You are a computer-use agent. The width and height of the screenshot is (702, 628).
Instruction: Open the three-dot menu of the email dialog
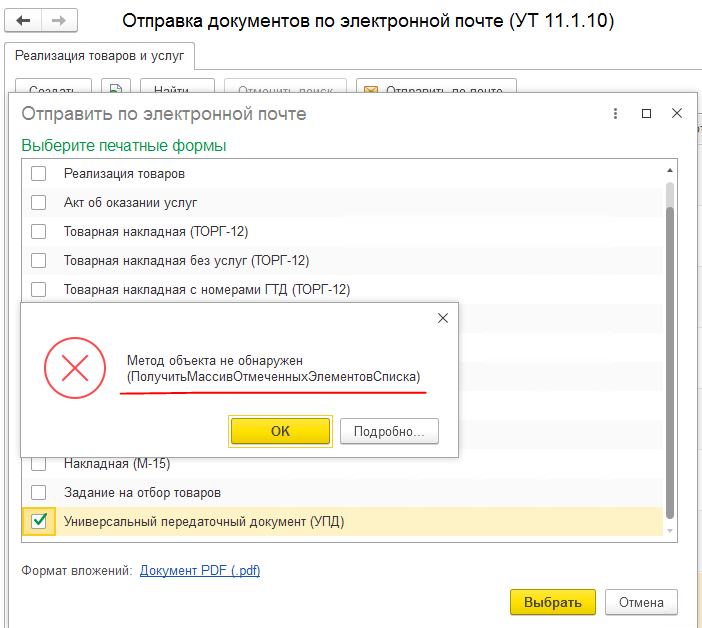click(616, 114)
